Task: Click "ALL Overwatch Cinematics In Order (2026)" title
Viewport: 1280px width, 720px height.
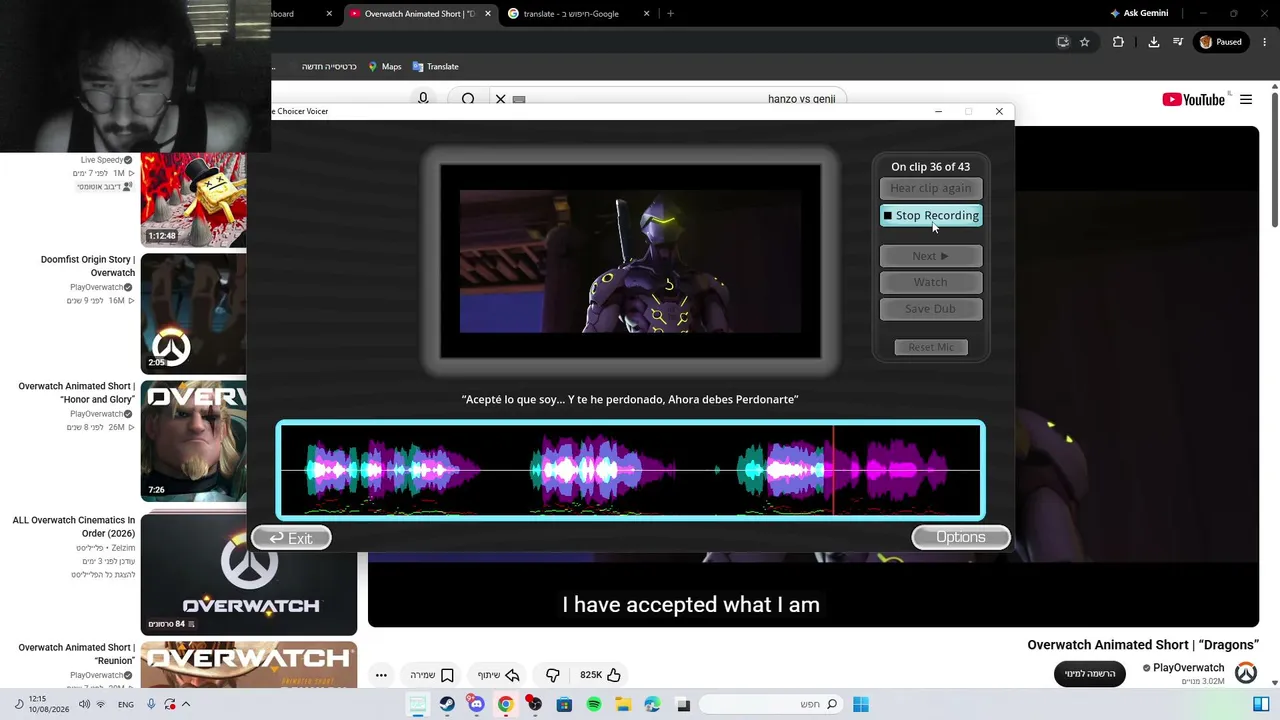Action: [x=74, y=527]
